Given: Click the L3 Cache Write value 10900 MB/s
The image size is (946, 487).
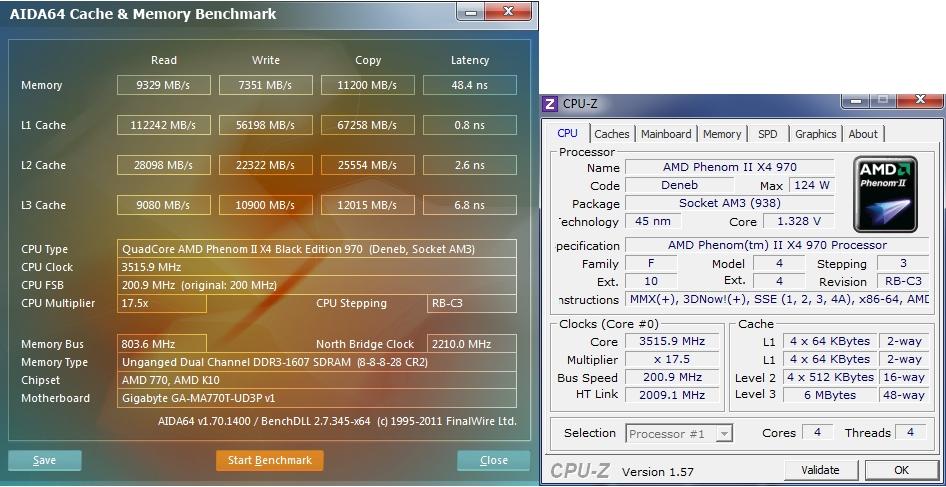Looking at the screenshot, I should tap(265, 205).
